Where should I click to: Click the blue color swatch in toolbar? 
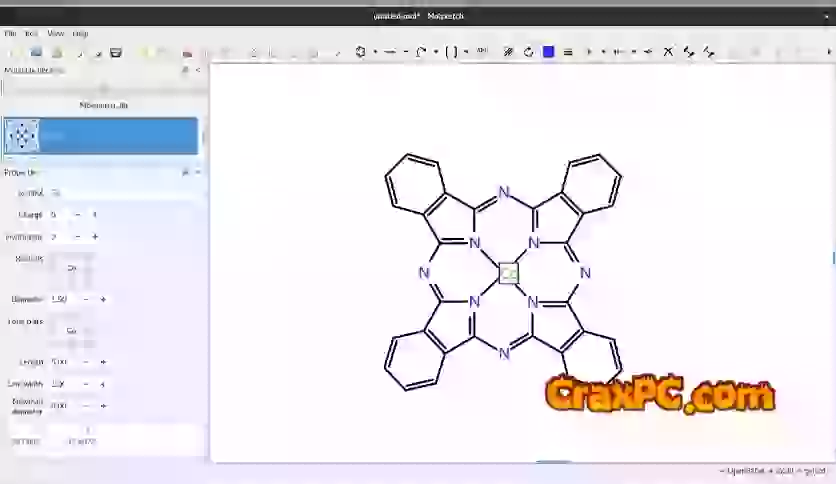click(x=548, y=52)
